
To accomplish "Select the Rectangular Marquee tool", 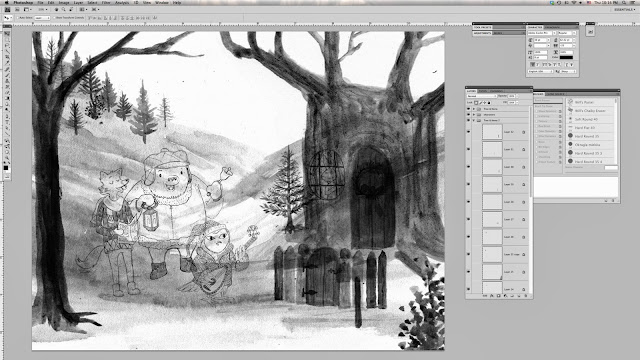I will [7, 40].
